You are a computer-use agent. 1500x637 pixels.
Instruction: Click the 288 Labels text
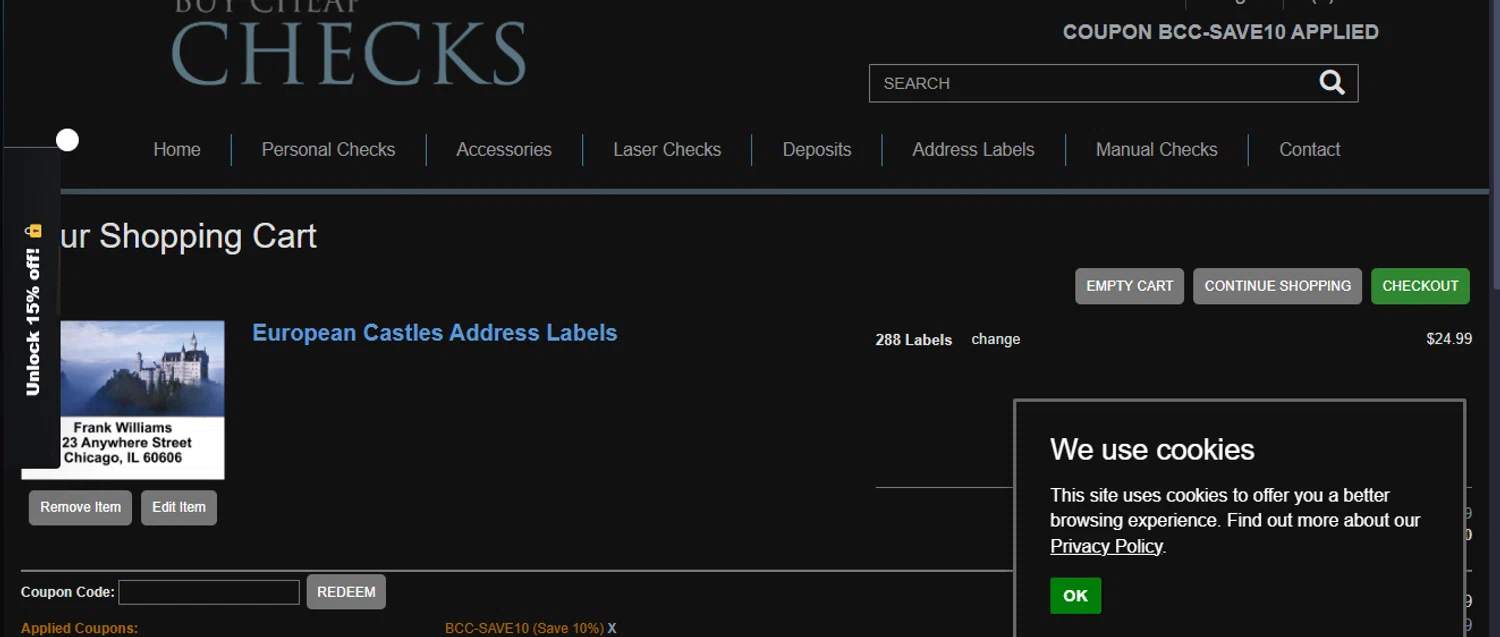pyautogui.click(x=913, y=340)
